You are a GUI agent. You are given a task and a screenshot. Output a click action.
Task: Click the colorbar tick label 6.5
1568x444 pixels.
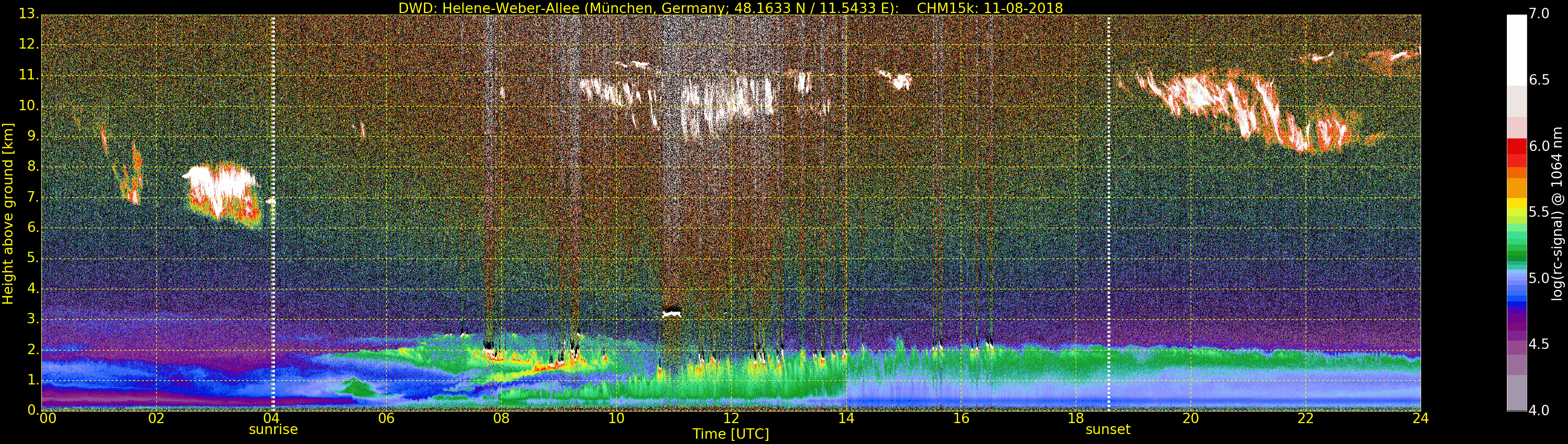(x=1539, y=80)
